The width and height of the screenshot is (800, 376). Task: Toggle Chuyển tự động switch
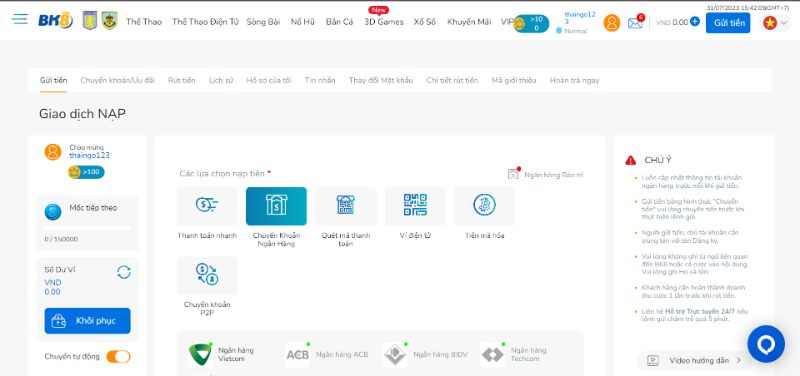pos(118,357)
